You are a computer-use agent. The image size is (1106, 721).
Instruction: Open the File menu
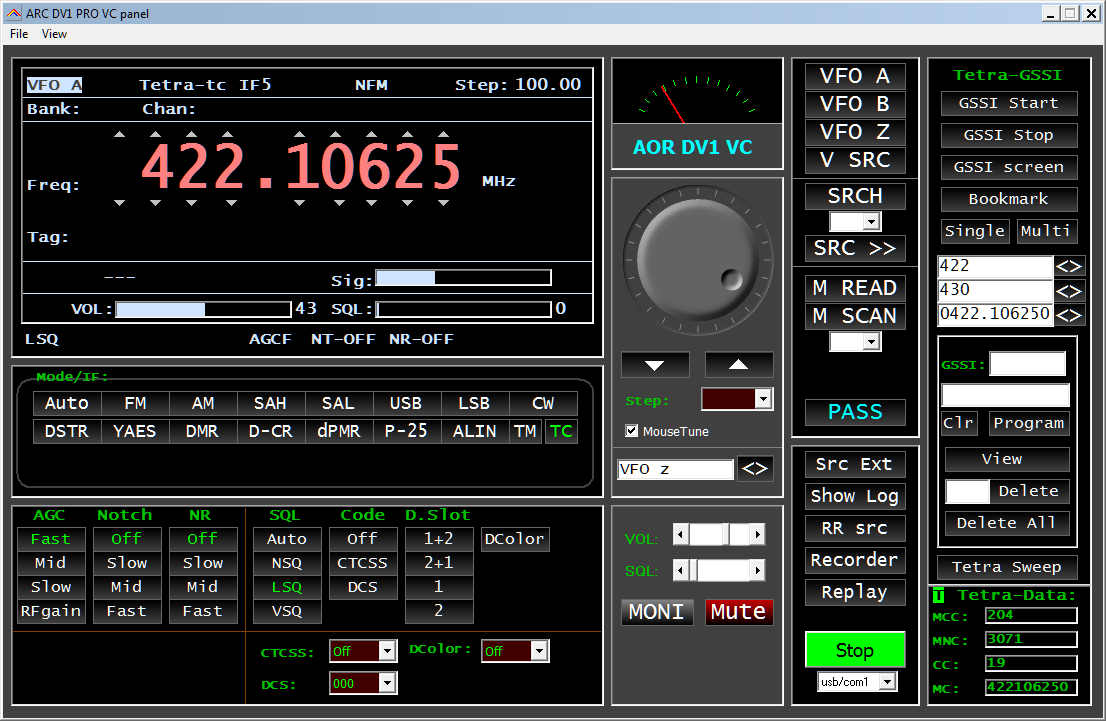[x=18, y=33]
